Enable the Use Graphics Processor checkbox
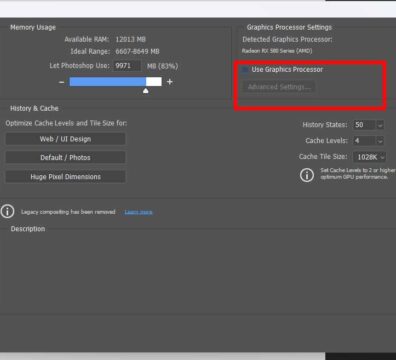This screenshot has height=360, width=396. tap(245, 69)
